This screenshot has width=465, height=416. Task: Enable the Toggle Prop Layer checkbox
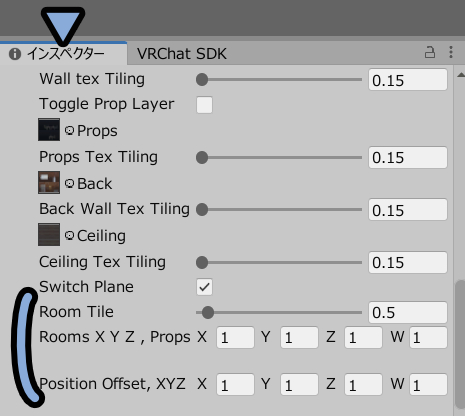click(x=204, y=105)
